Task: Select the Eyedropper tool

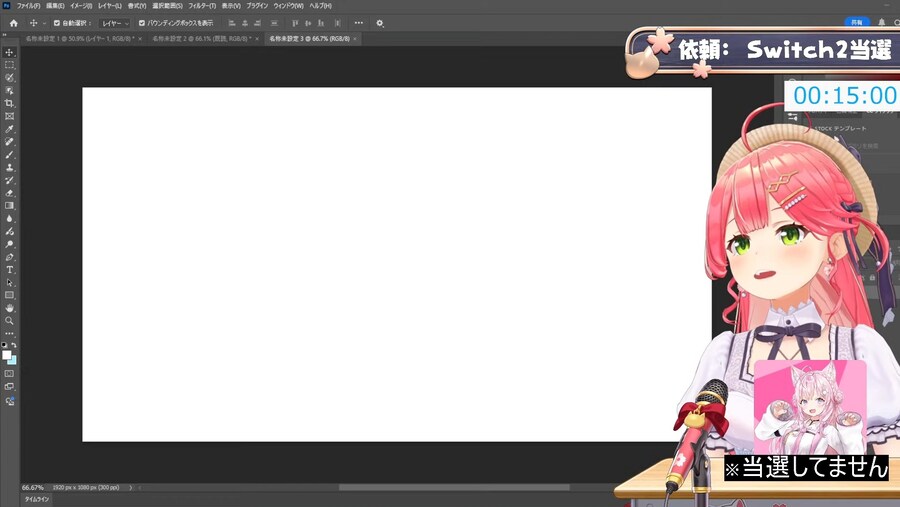Action: pos(9,129)
